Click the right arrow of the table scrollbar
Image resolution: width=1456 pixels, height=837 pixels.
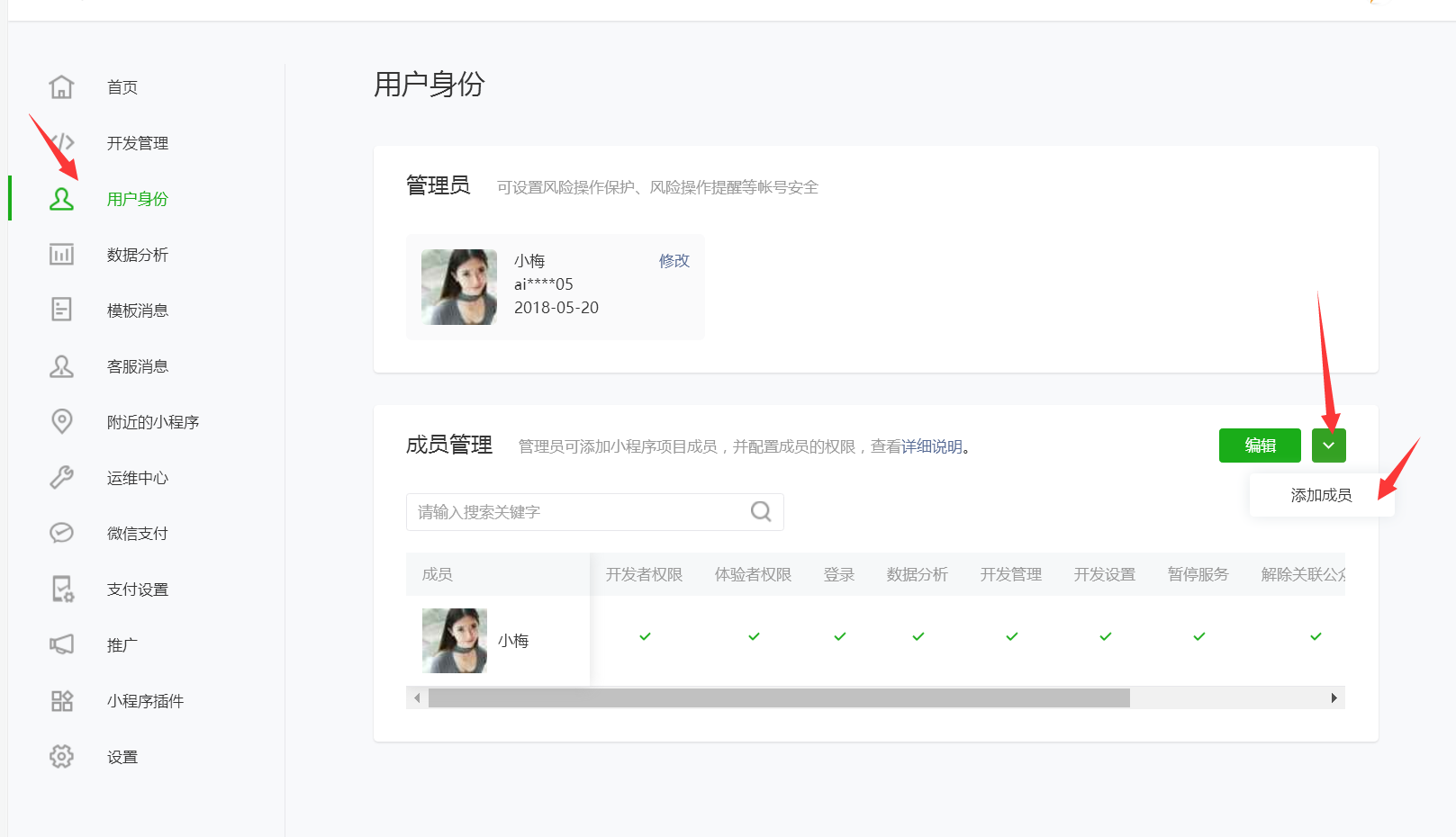click(1334, 698)
